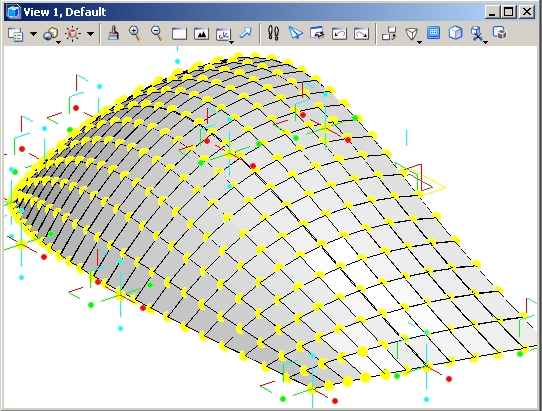Click the Update View paintbrush icon
Image resolution: width=542 pixels, height=411 pixels.
(113, 34)
